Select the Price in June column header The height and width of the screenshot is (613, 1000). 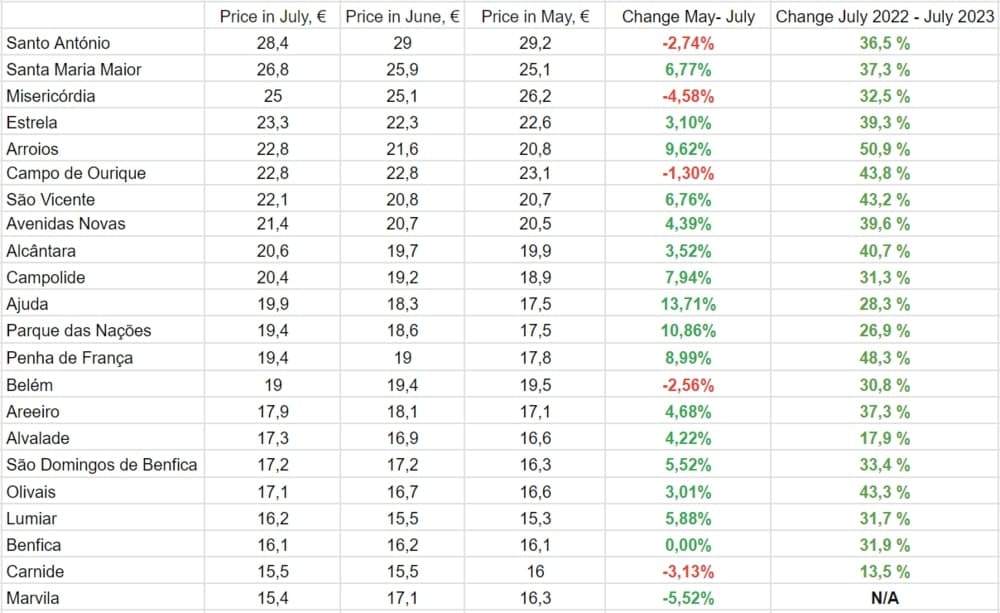click(402, 16)
